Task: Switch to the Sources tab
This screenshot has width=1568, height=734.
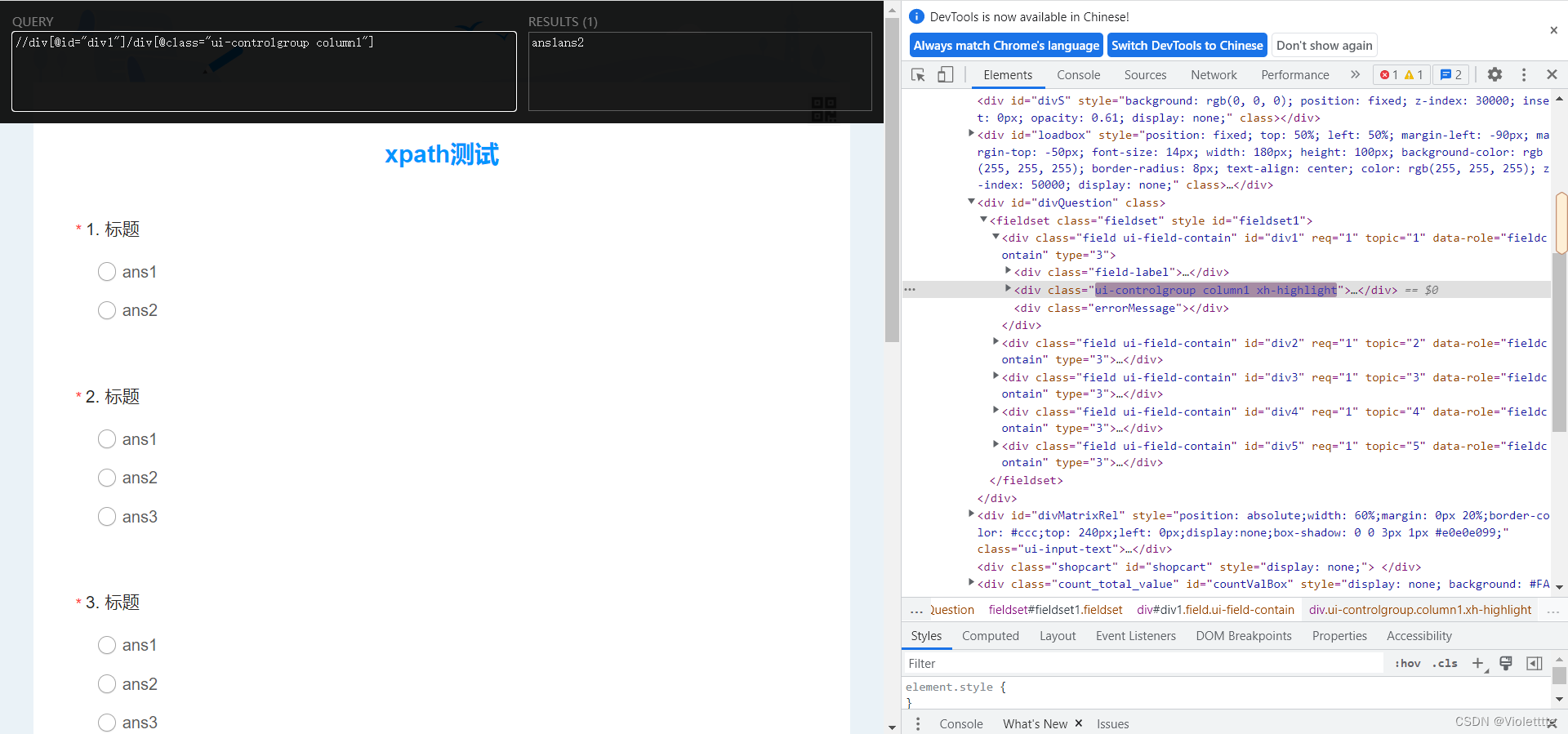Action: pyautogui.click(x=1145, y=75)
